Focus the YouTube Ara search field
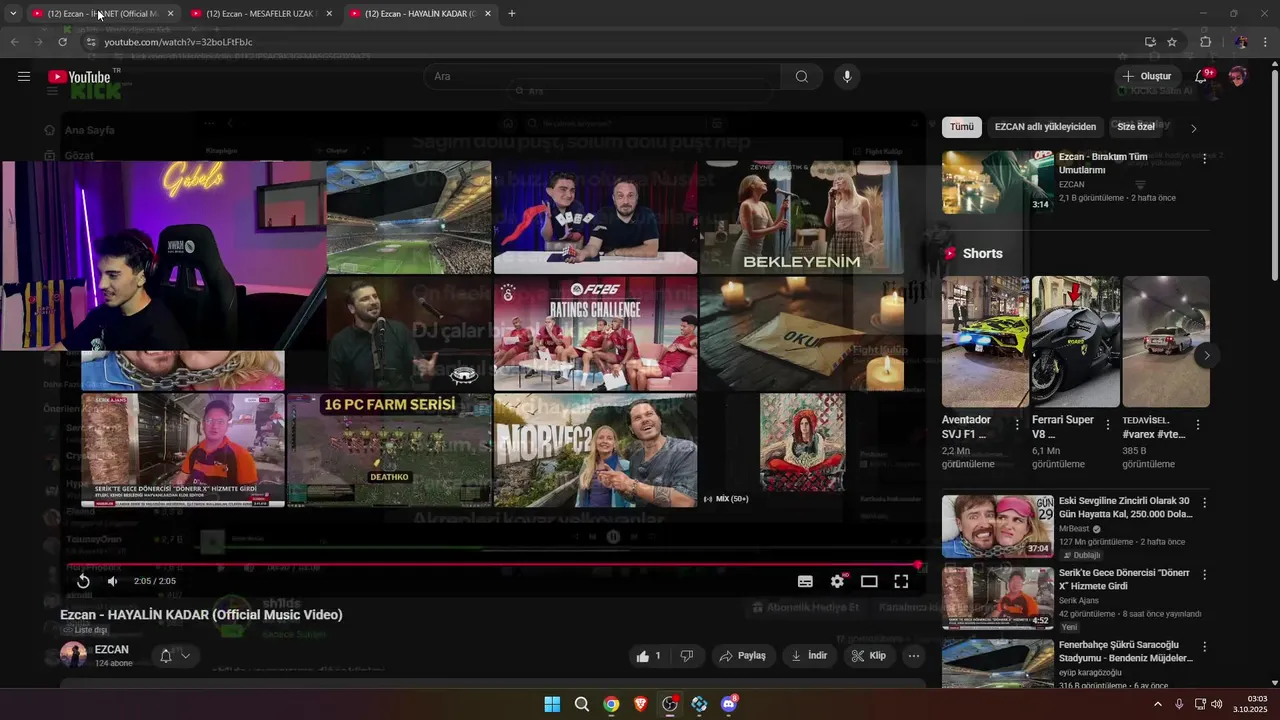1280x720 pixels. (602, 77)
